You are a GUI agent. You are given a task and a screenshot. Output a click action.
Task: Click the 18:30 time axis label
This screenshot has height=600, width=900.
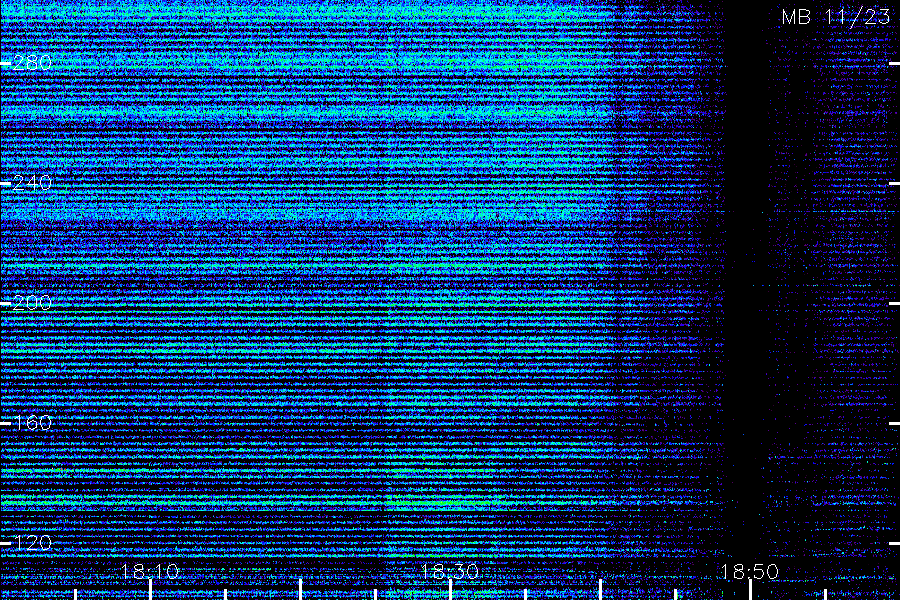pyautogui.click(x=449, y=572)
